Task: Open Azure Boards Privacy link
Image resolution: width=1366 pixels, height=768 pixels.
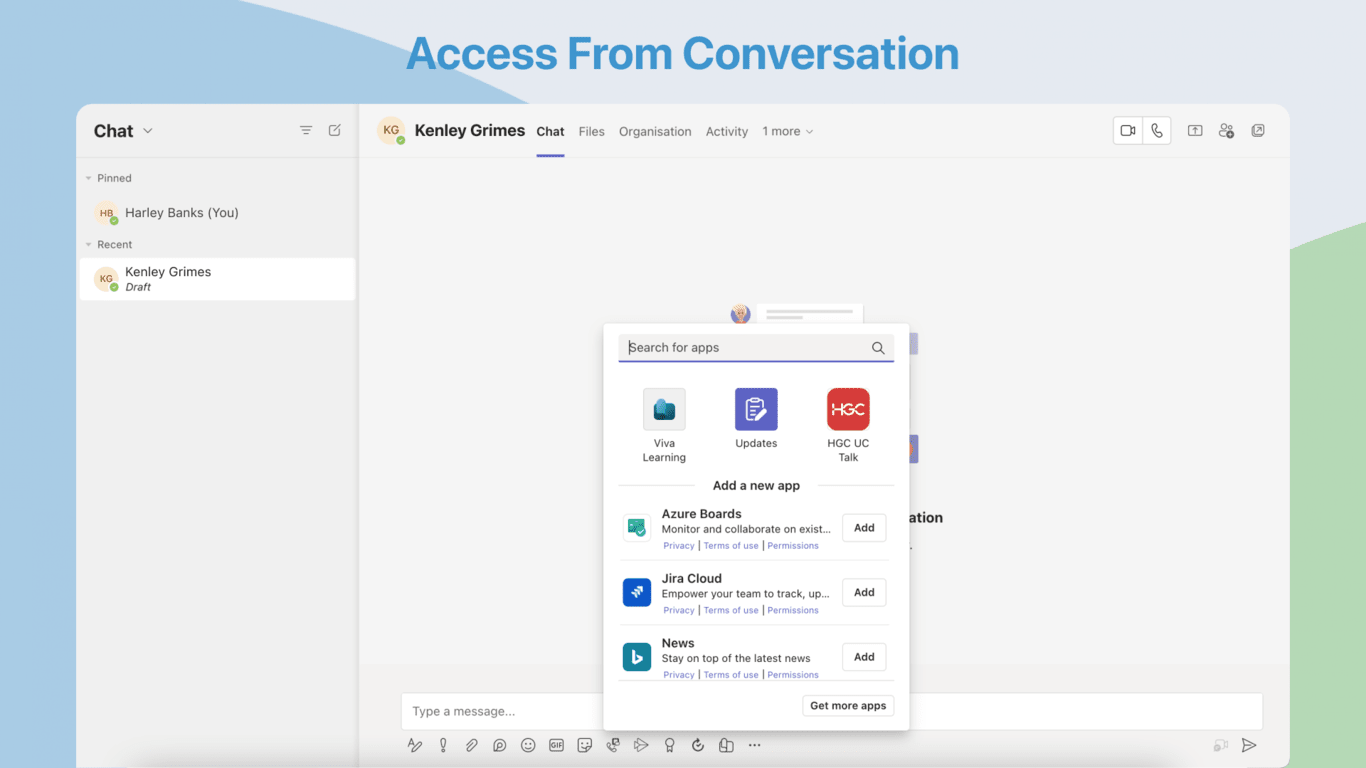Action: [679, 546]
